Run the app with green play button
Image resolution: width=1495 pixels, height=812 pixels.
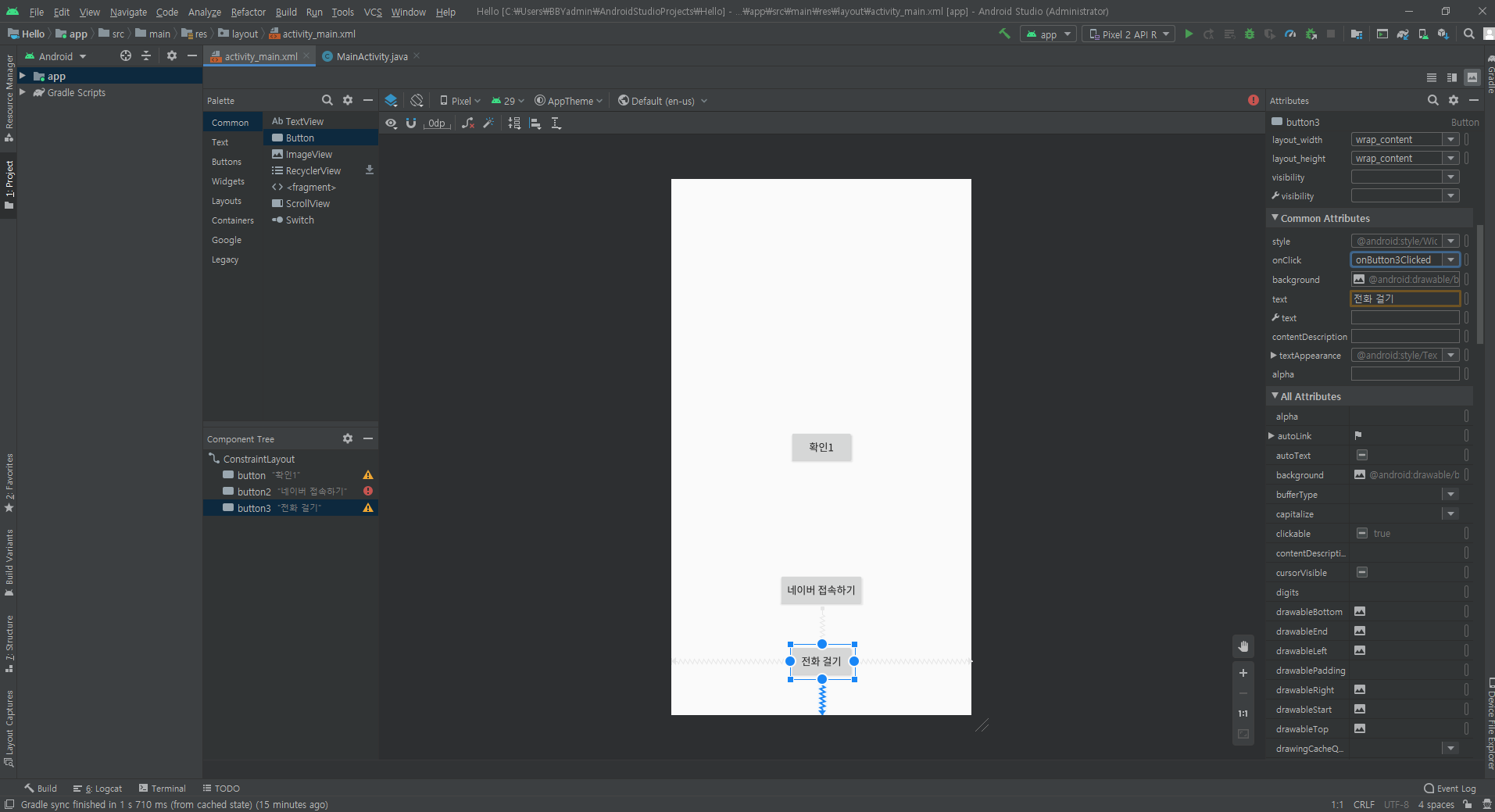click(x=1189, y=34)
